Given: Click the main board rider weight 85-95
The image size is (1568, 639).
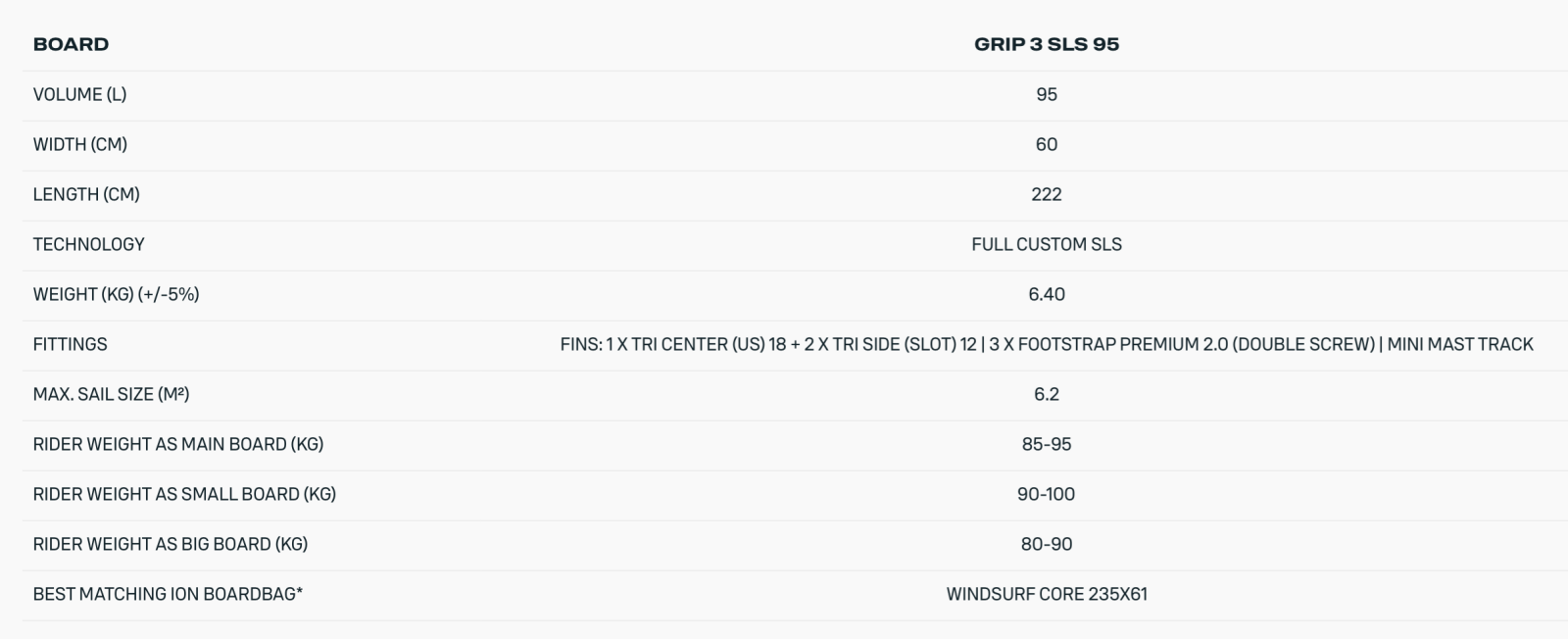Looking at the screenshot, I should click(x=1046, y=444).
